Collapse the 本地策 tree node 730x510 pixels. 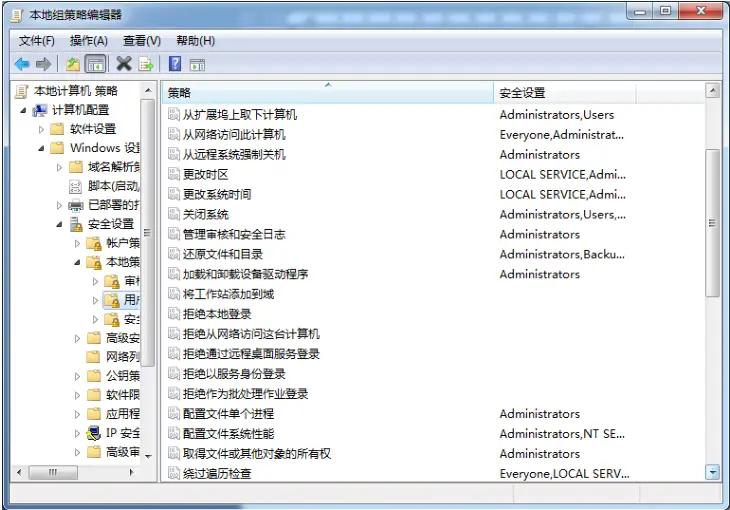pyautogui.click(x=77, y=263)
